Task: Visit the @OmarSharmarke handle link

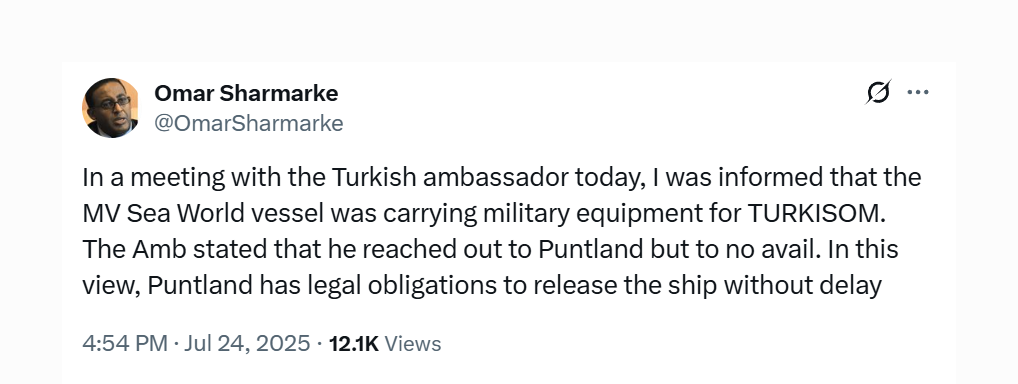Action: [249, 123]
